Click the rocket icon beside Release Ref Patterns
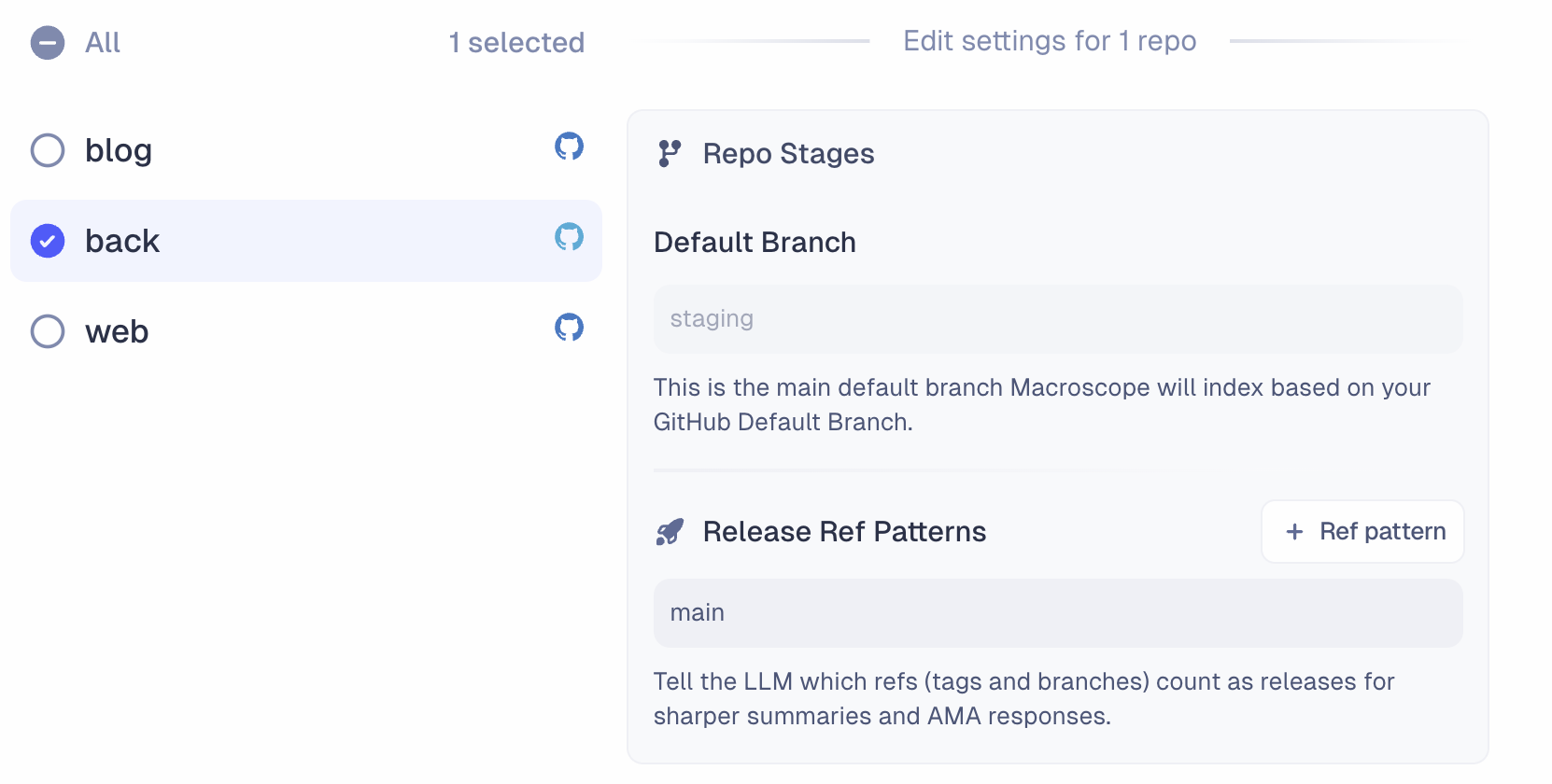The image size is (1552, 784). 670,532
